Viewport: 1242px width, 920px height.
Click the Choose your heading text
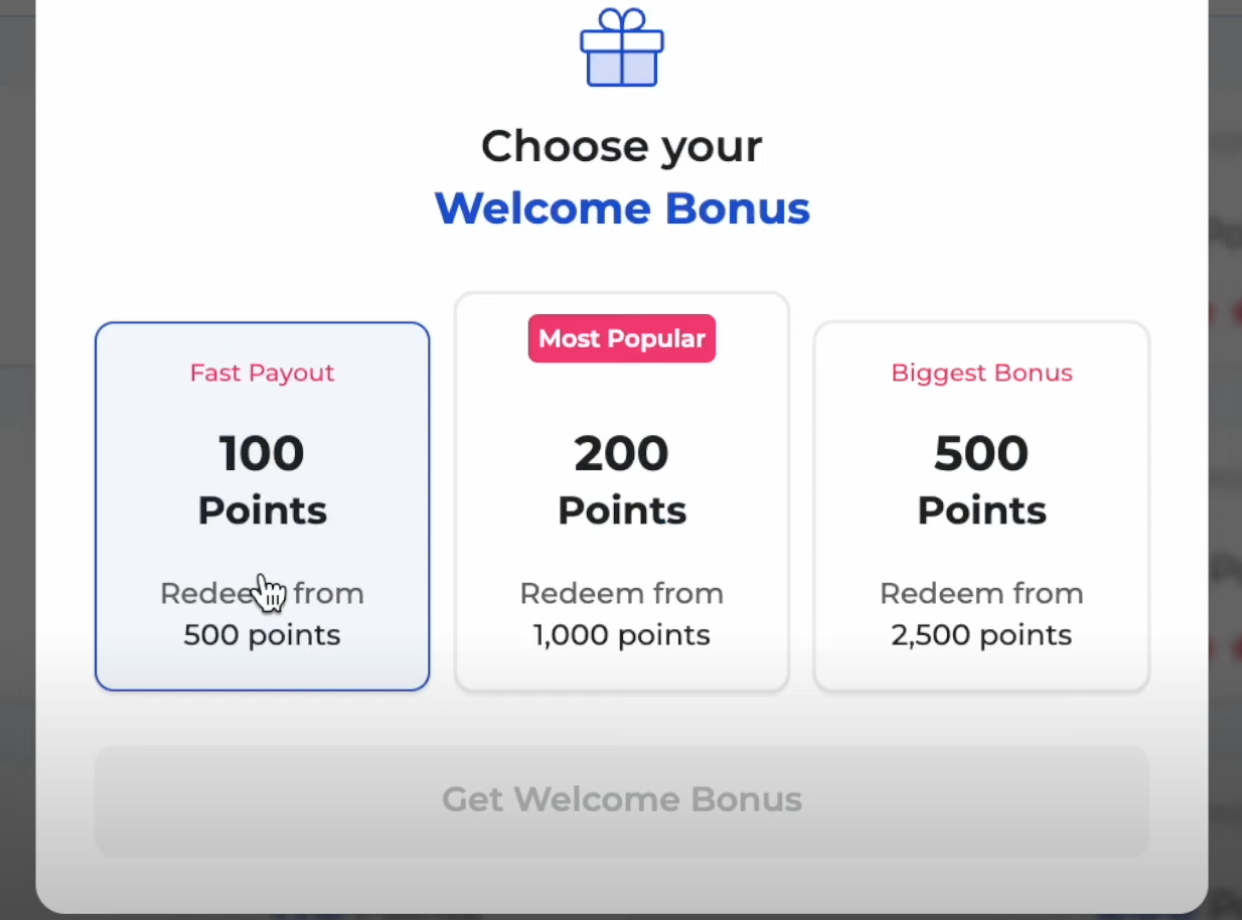[622, 146]
